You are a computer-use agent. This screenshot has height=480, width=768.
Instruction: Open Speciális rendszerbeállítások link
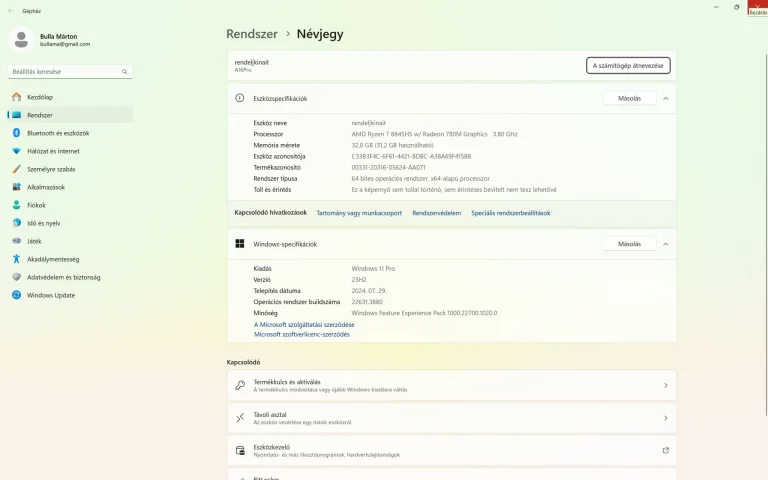(x=510, y=213)
